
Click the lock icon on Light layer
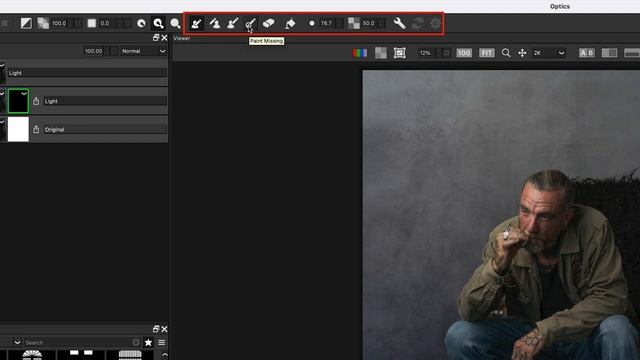[36, 101]
